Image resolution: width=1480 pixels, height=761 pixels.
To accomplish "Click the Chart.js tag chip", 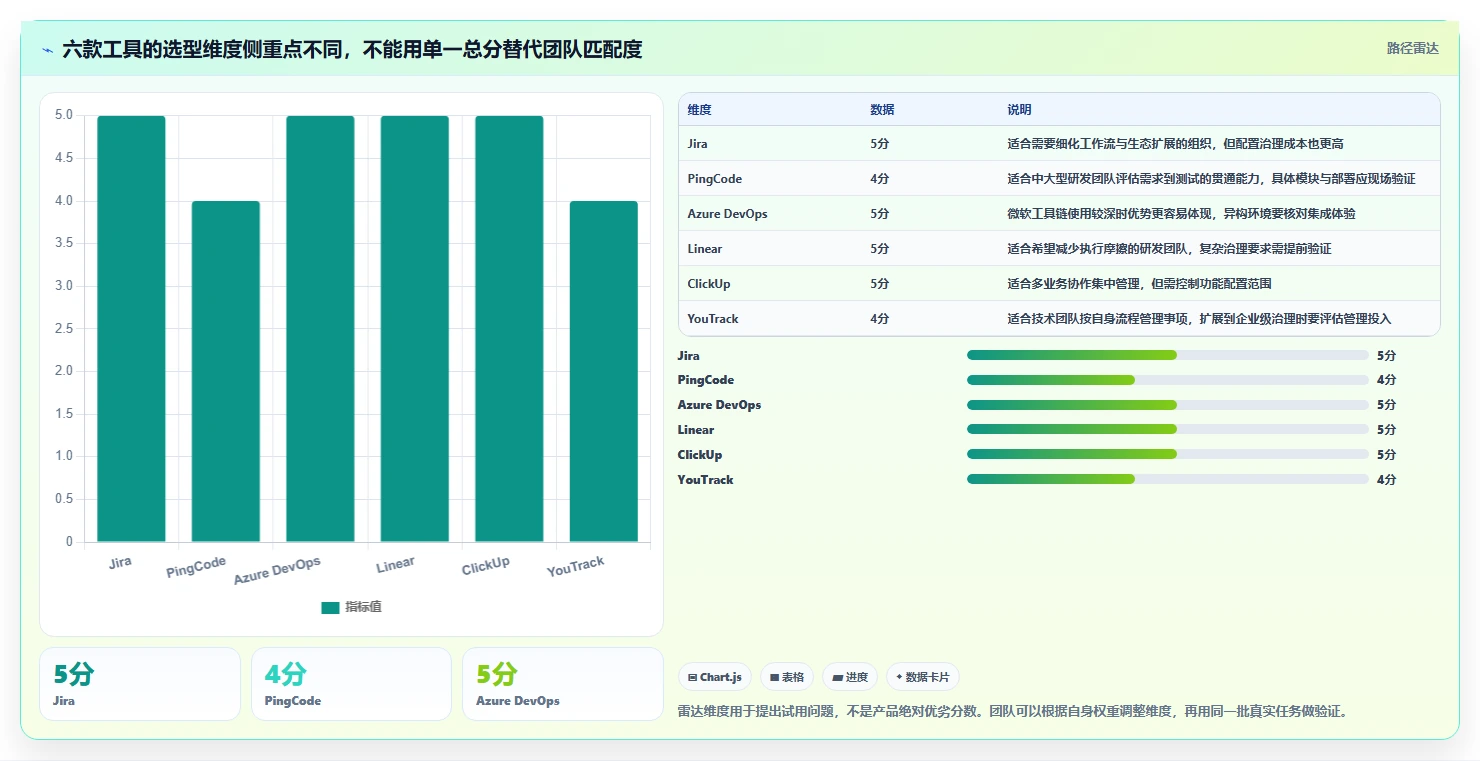I will pyautogui.click(x=715, y=677).
